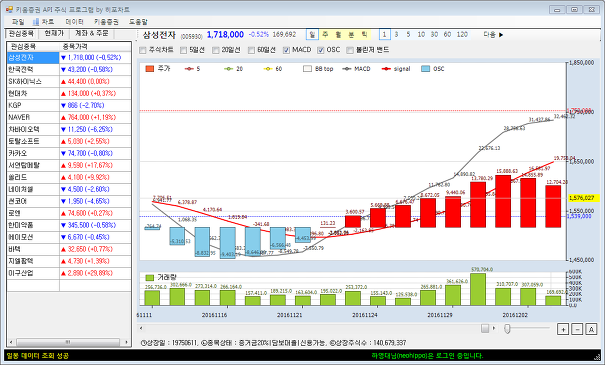Screen dimensions: 605x365
Task: Switch to the 관심종목 tab
Action: 22,34
